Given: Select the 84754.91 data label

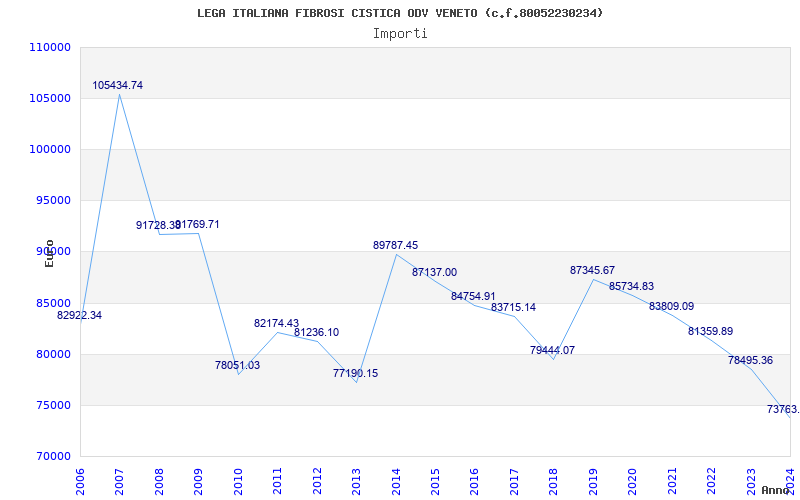Looking at the screenshot, I should (x=473, y=296).
